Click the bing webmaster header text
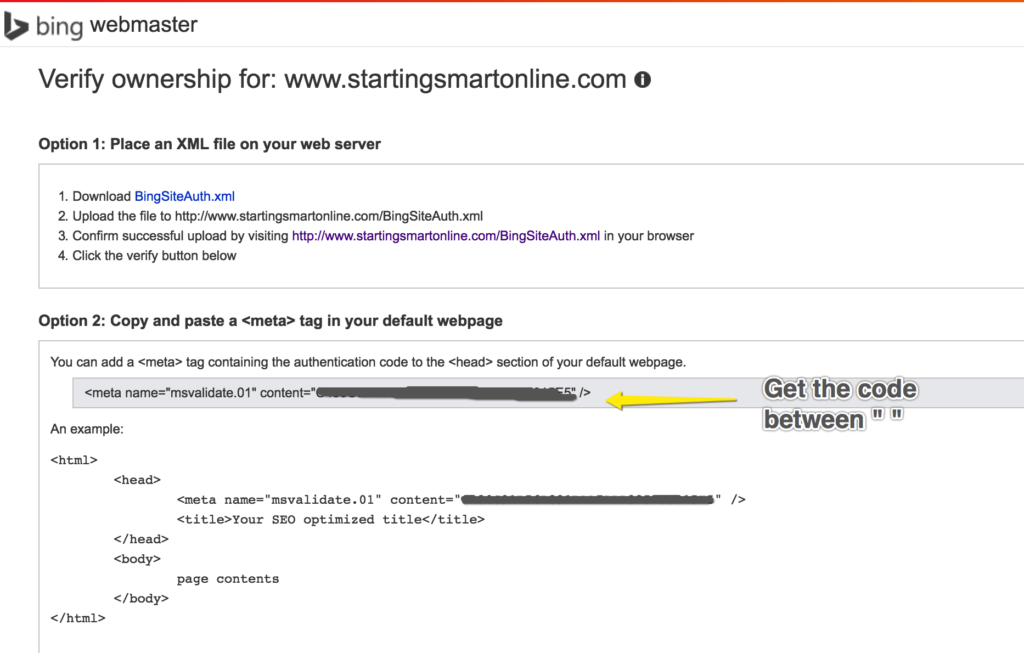The height and width of the screenshot is (653, 1024). tap(116, 25)
